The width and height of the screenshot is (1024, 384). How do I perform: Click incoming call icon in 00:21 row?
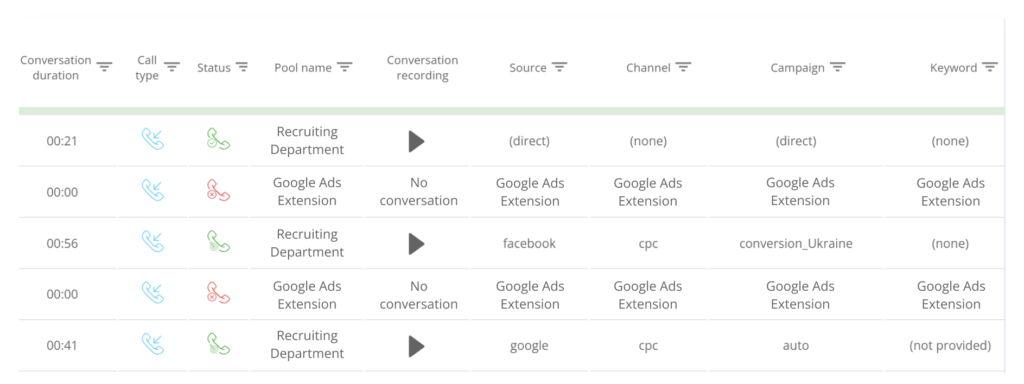tap(153, 139)
